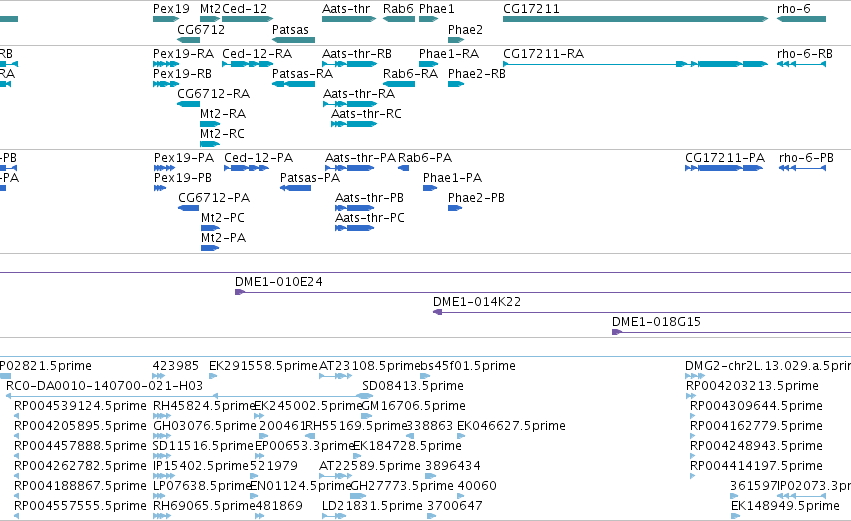Viewport: 851px width, 521px height.
Task: Select the Ced-12-RA transcript
Action: point(247,64)
